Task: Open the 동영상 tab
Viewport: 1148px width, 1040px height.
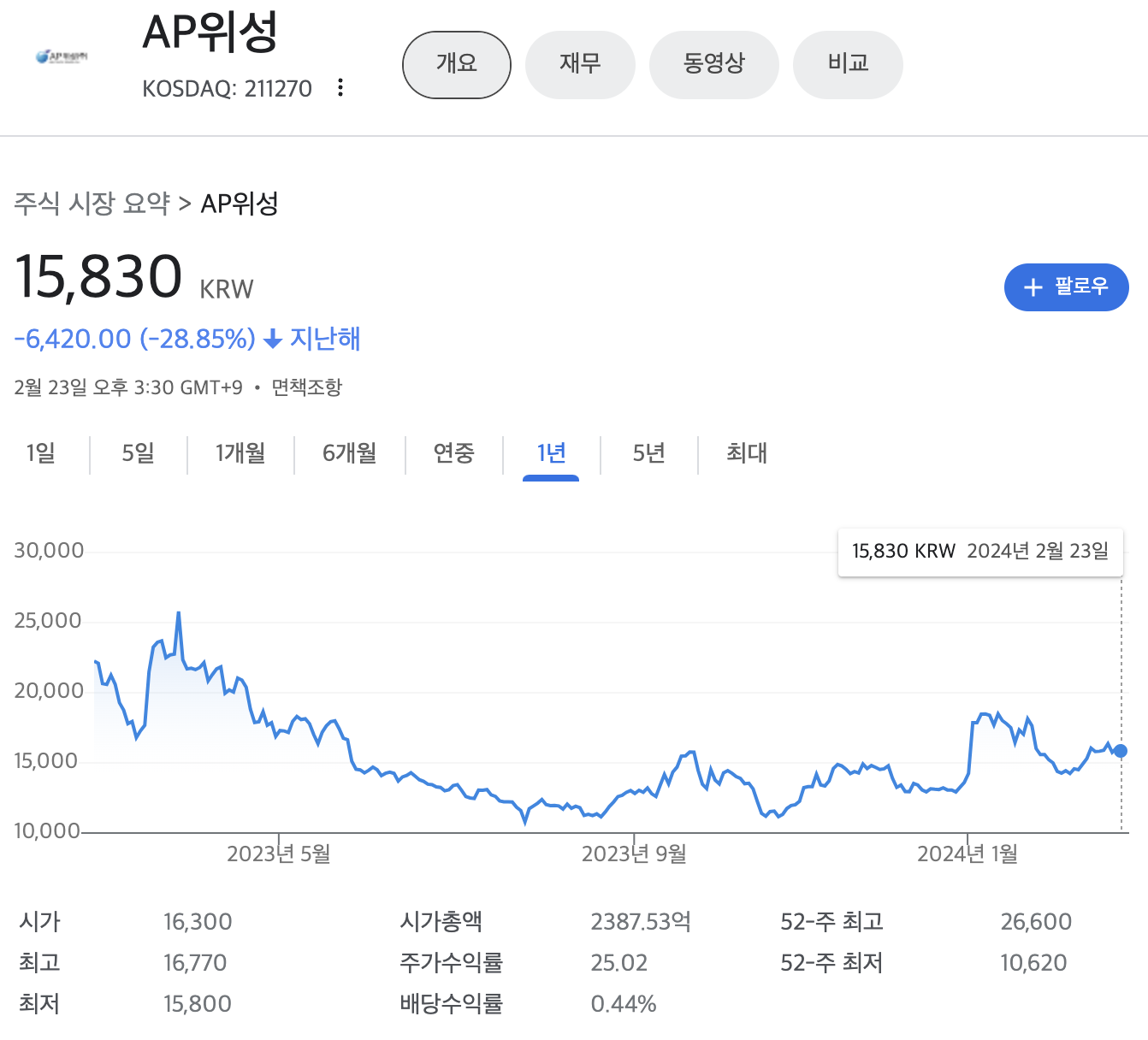Action: [x=714, y=65]
